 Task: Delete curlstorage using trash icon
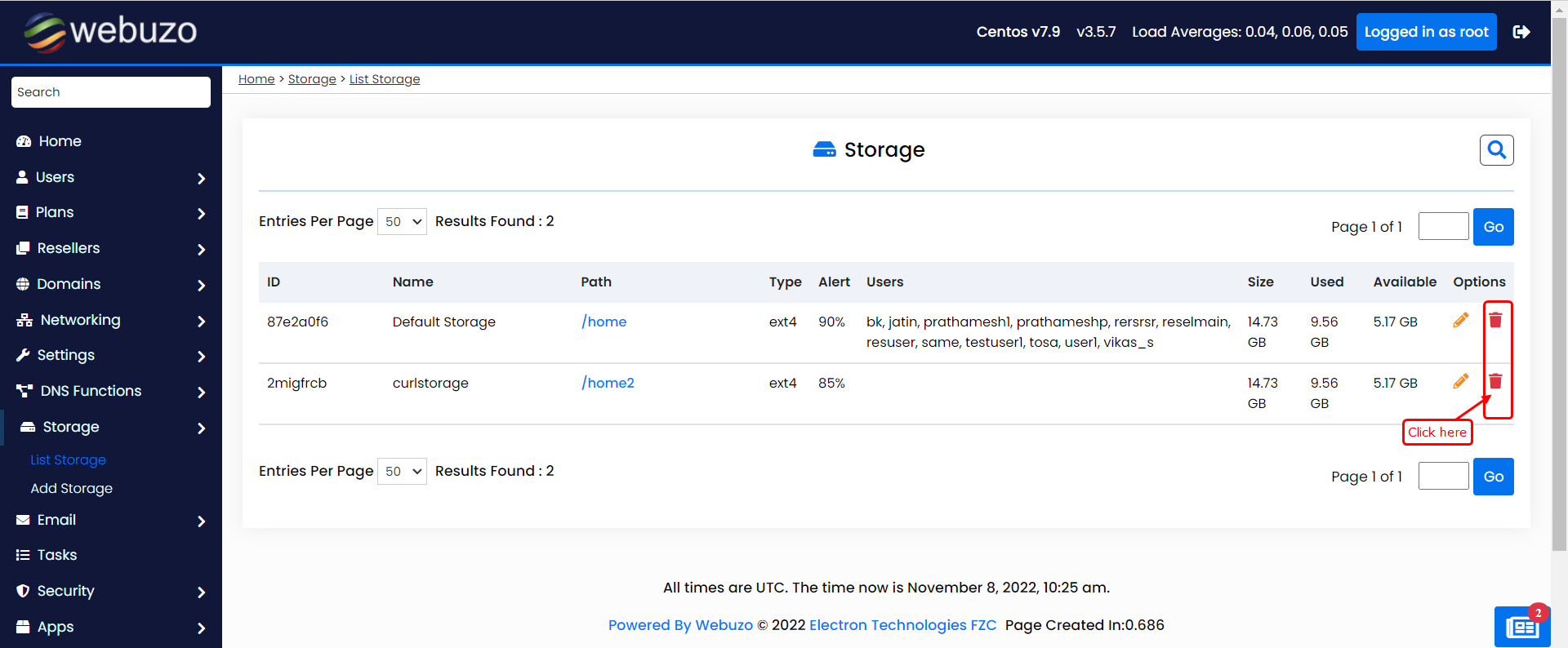click(x=1495, y=381)
